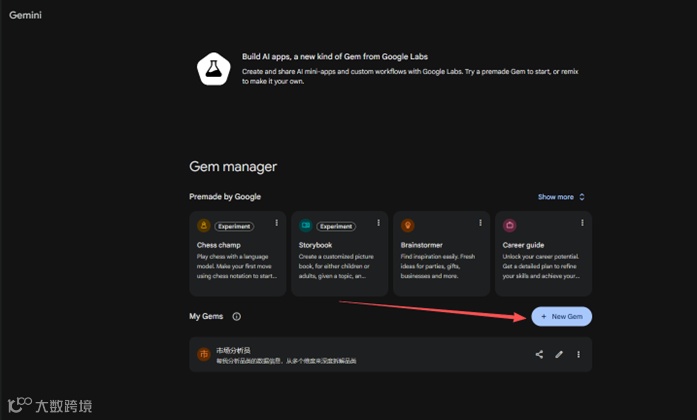The image size is (697, 420).
Task: Open the Storybook Gem card
Action: click(340, 253)
